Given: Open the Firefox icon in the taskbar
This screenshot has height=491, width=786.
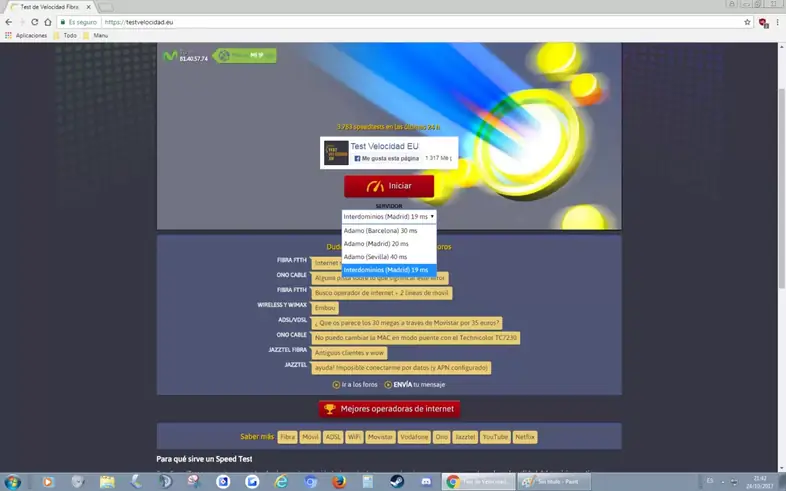Looking at the screenshot, I should tap(339, 482).
